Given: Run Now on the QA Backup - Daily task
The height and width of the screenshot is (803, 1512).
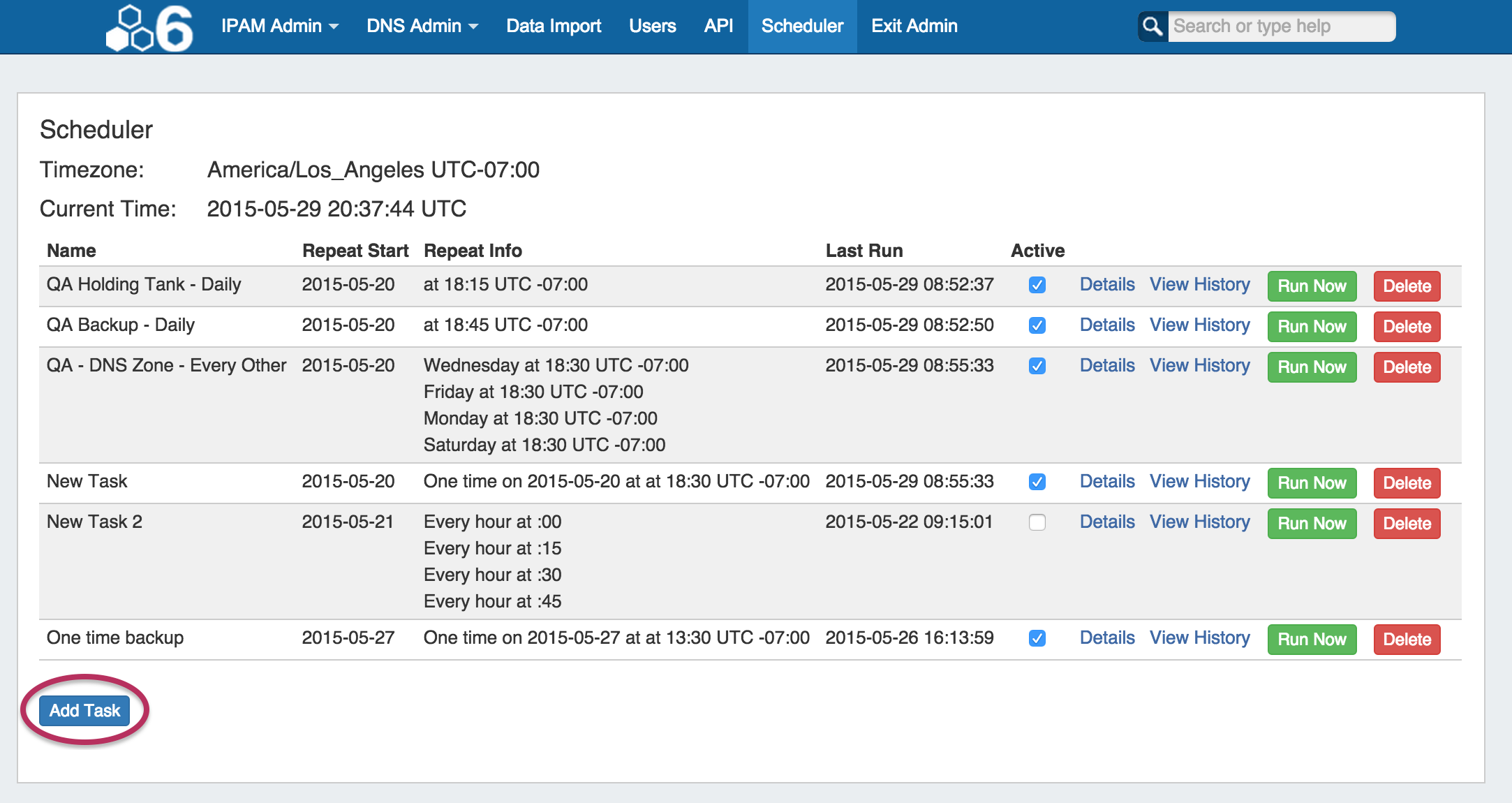Looking at the screenshot, I should (x=1312, y=326).
